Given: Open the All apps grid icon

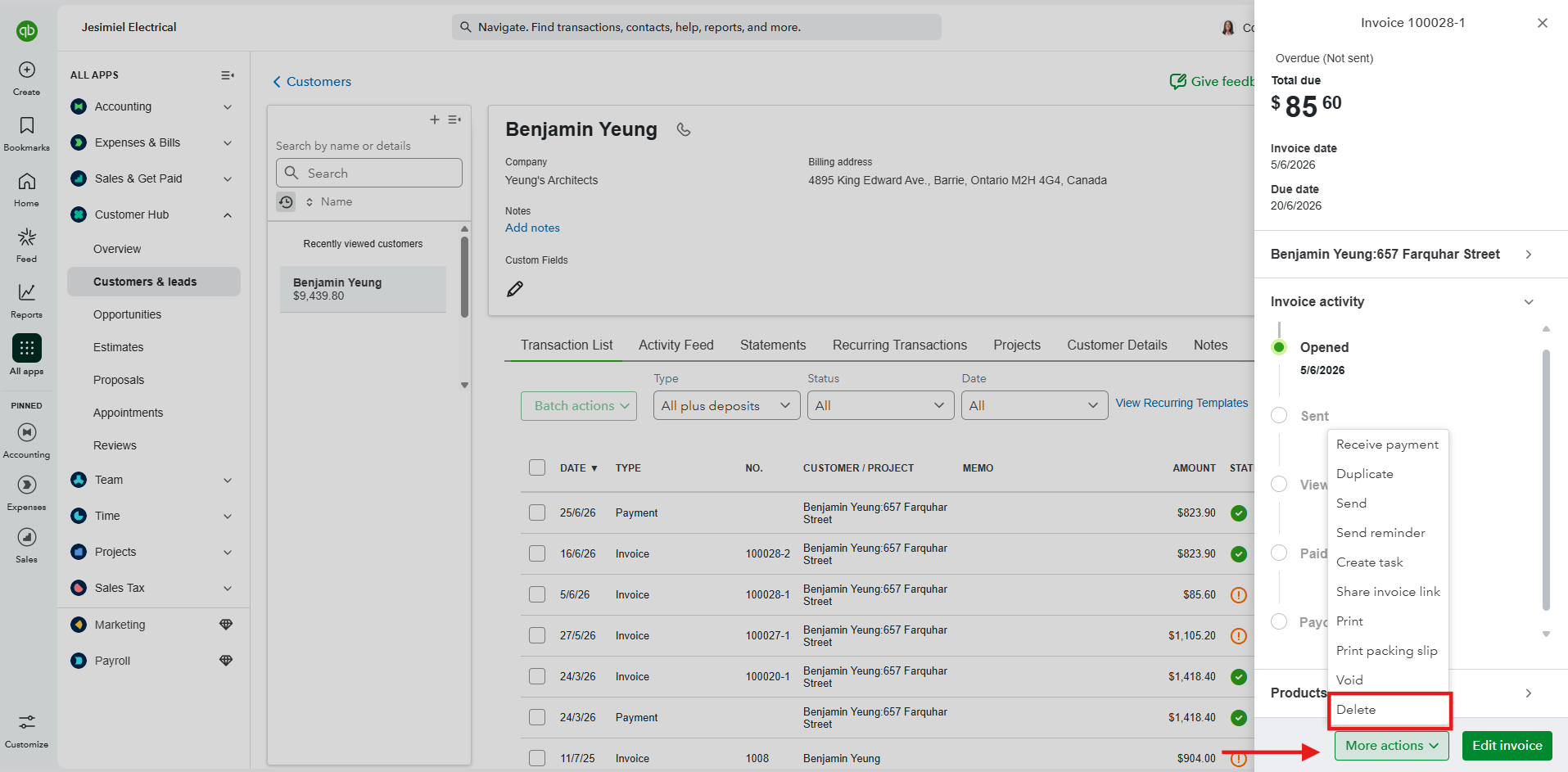Looking at the screenshot, I should [x=27, y=348].
